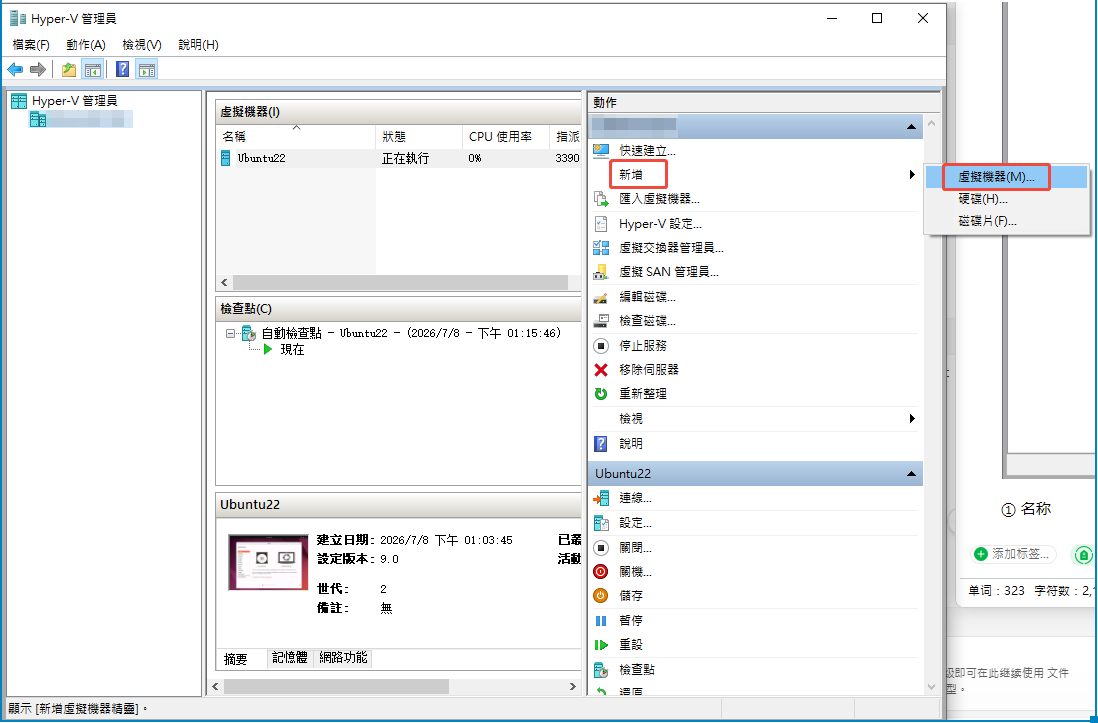Switch to the 網路功能 tab
The height and width of the screenshot is (723, 1098).
(x=343, y=657)
